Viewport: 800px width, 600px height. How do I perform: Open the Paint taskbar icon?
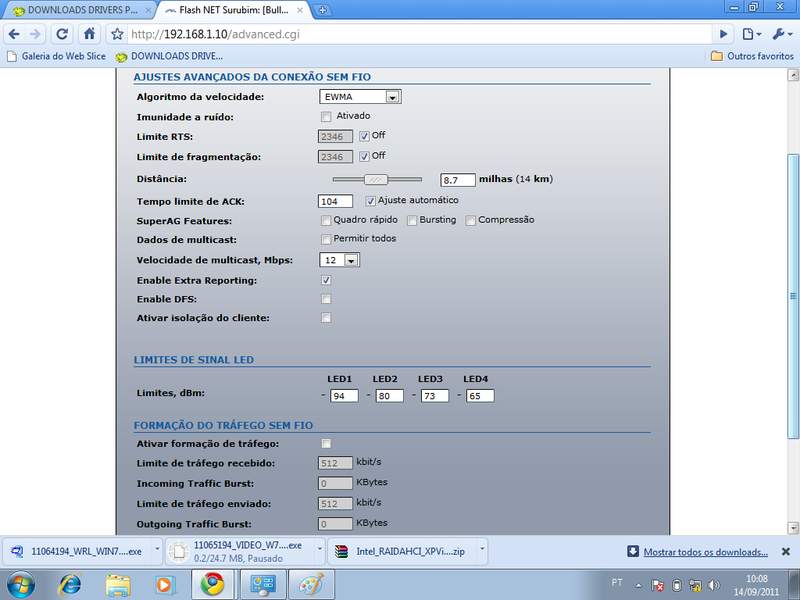[311, 585]
